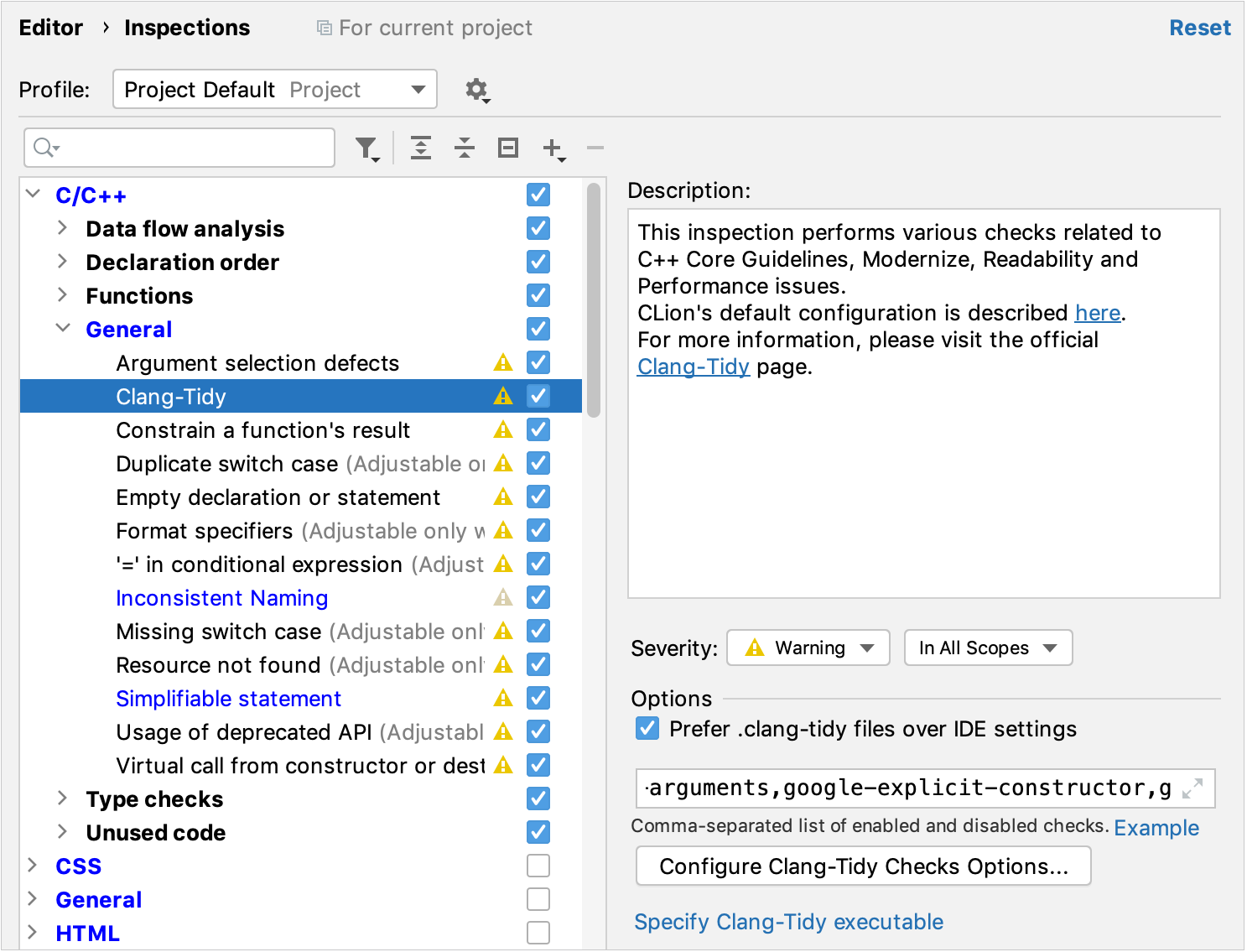Open the In All Scopes dropdown
Viewport: 1247px width, 952px height.
(x=988, y=648)
